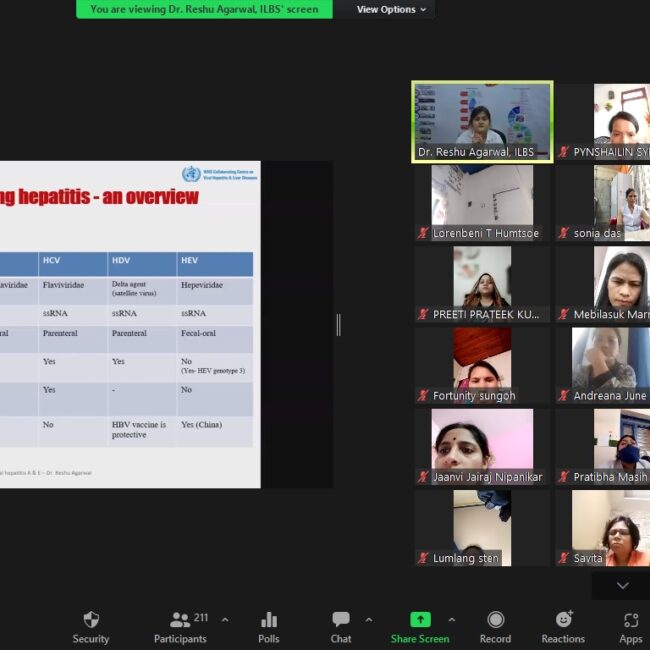Open the Participants panel
The height and width of the screenshot is (650, 650).
click(x=180, y=627)
